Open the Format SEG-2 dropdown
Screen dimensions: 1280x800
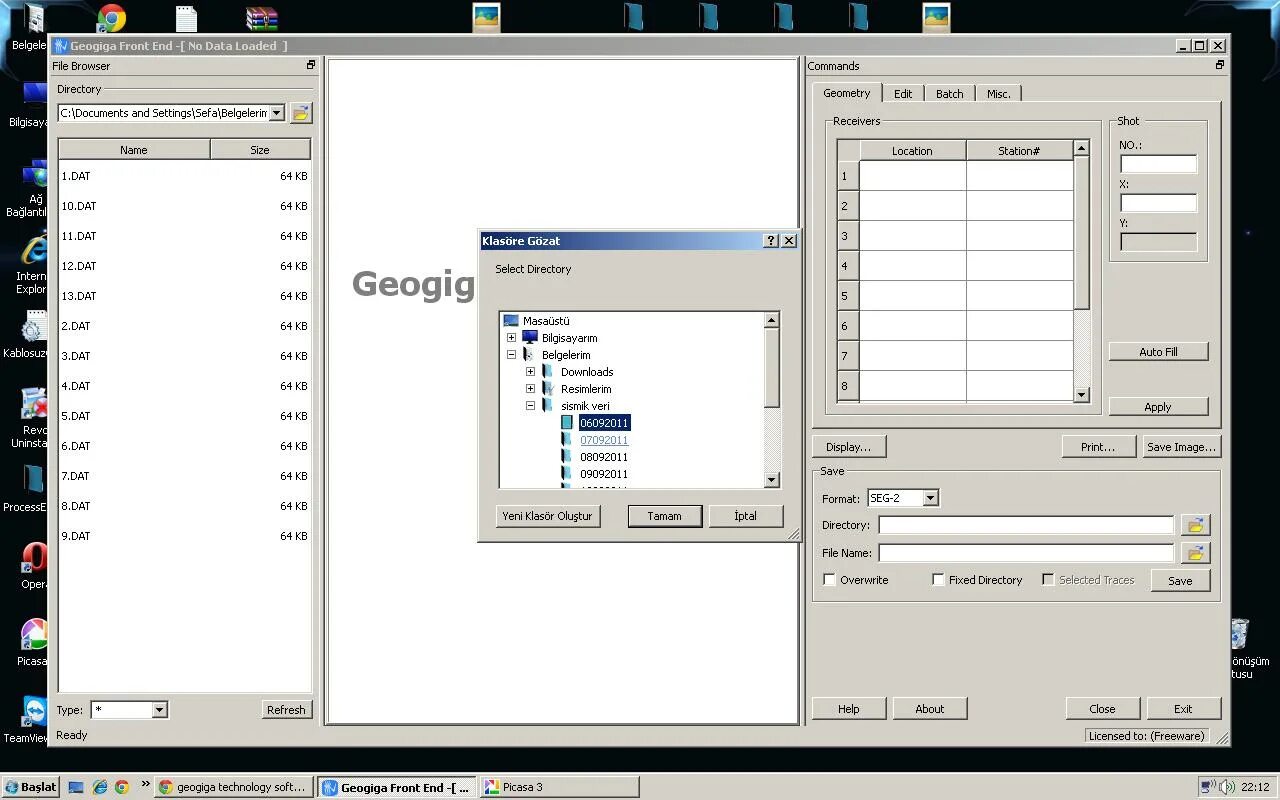(930, 498)
